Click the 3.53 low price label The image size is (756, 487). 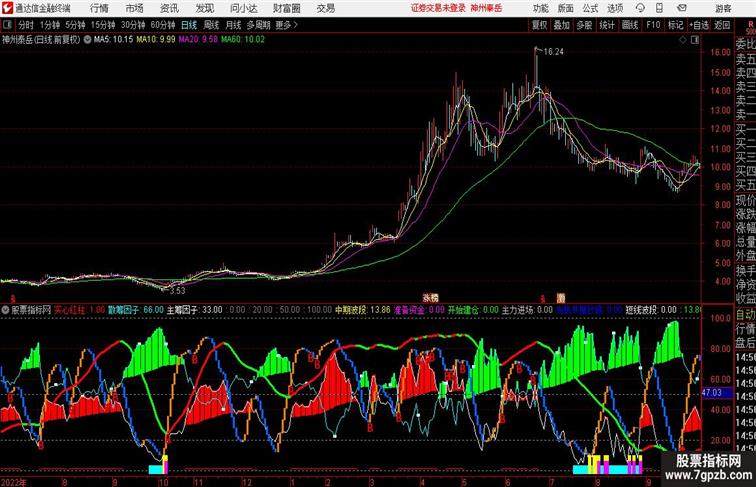pos(177,290)
